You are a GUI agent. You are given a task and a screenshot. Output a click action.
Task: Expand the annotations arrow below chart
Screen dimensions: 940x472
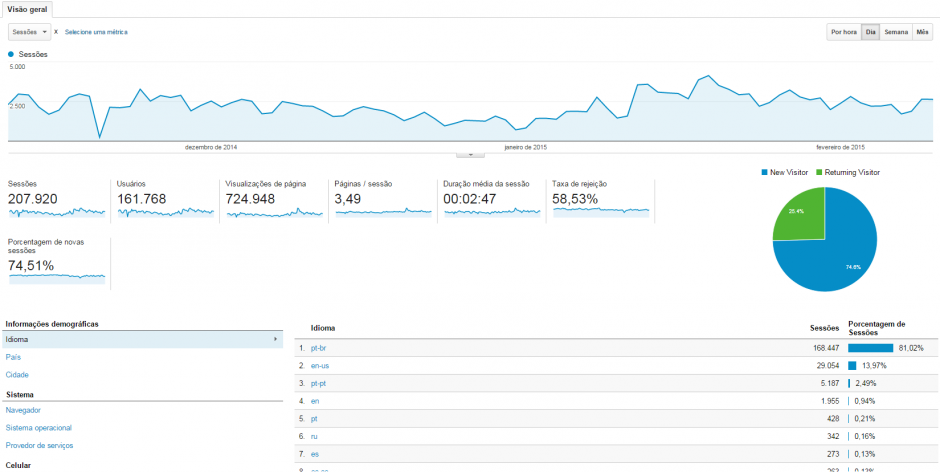471,154
